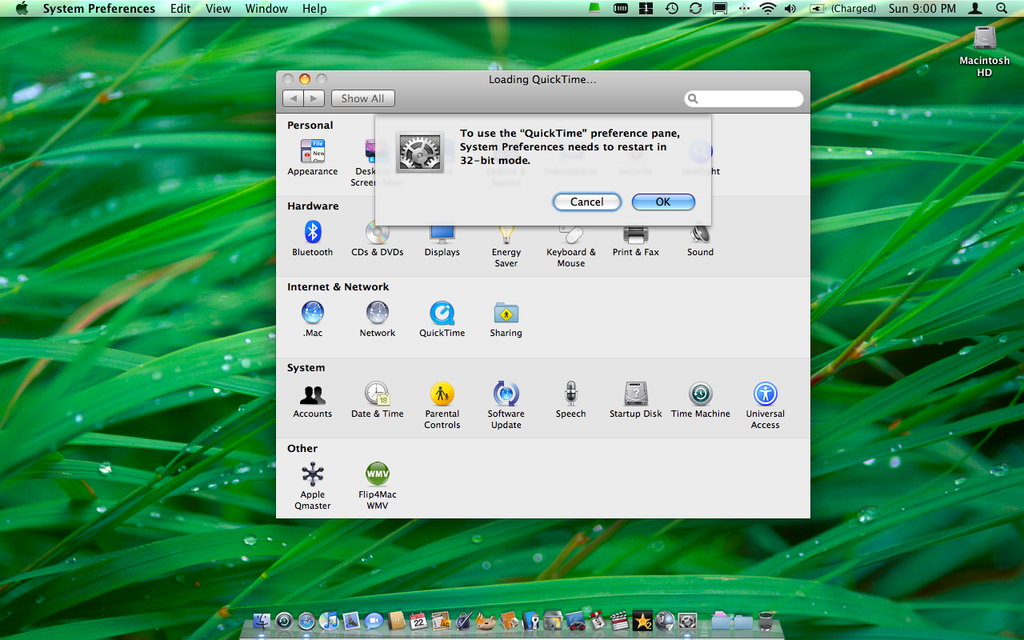The height and width of the screenshot is (640, 1024).
Task: Click the Macintosh HD desktop icon
Action: click(984, 51)
